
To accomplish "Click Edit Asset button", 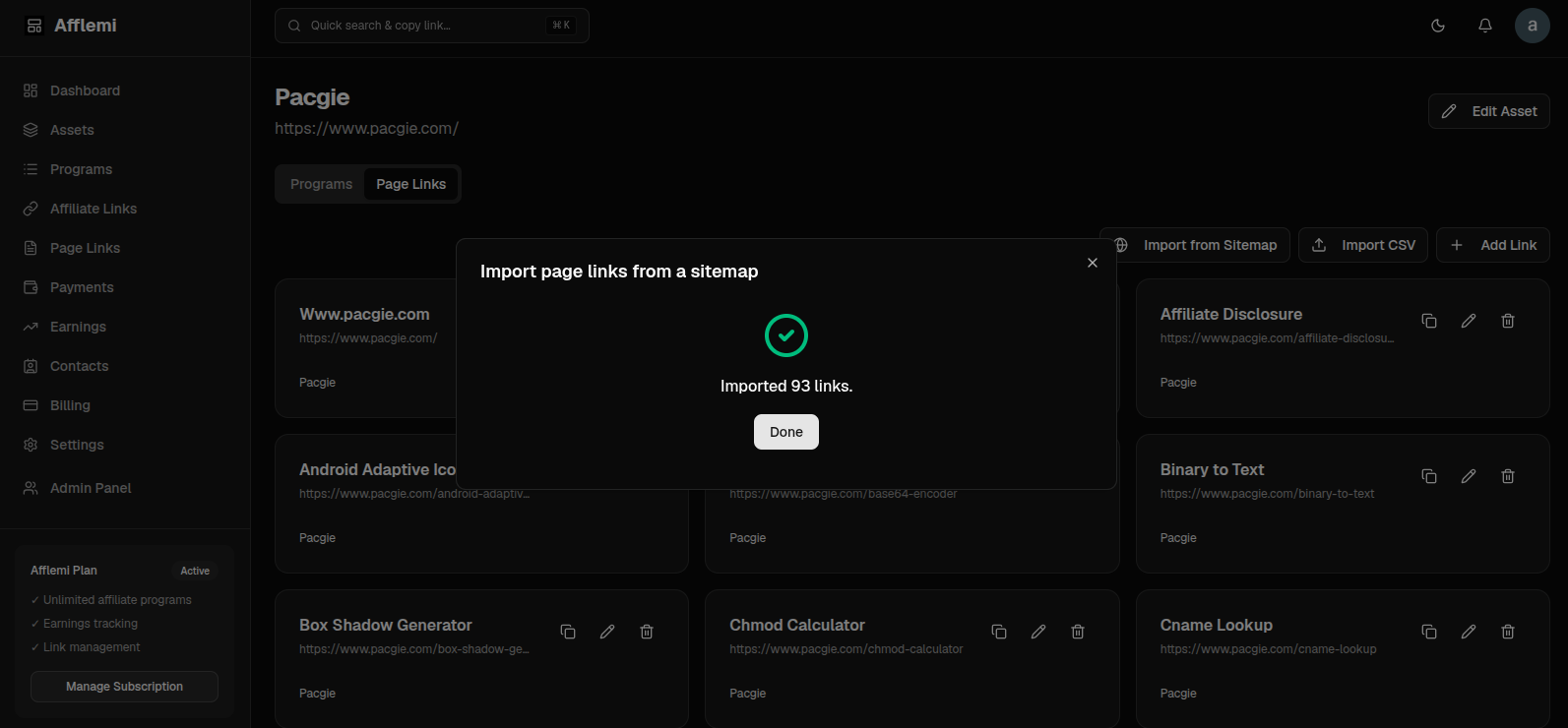I will 1489,111.
